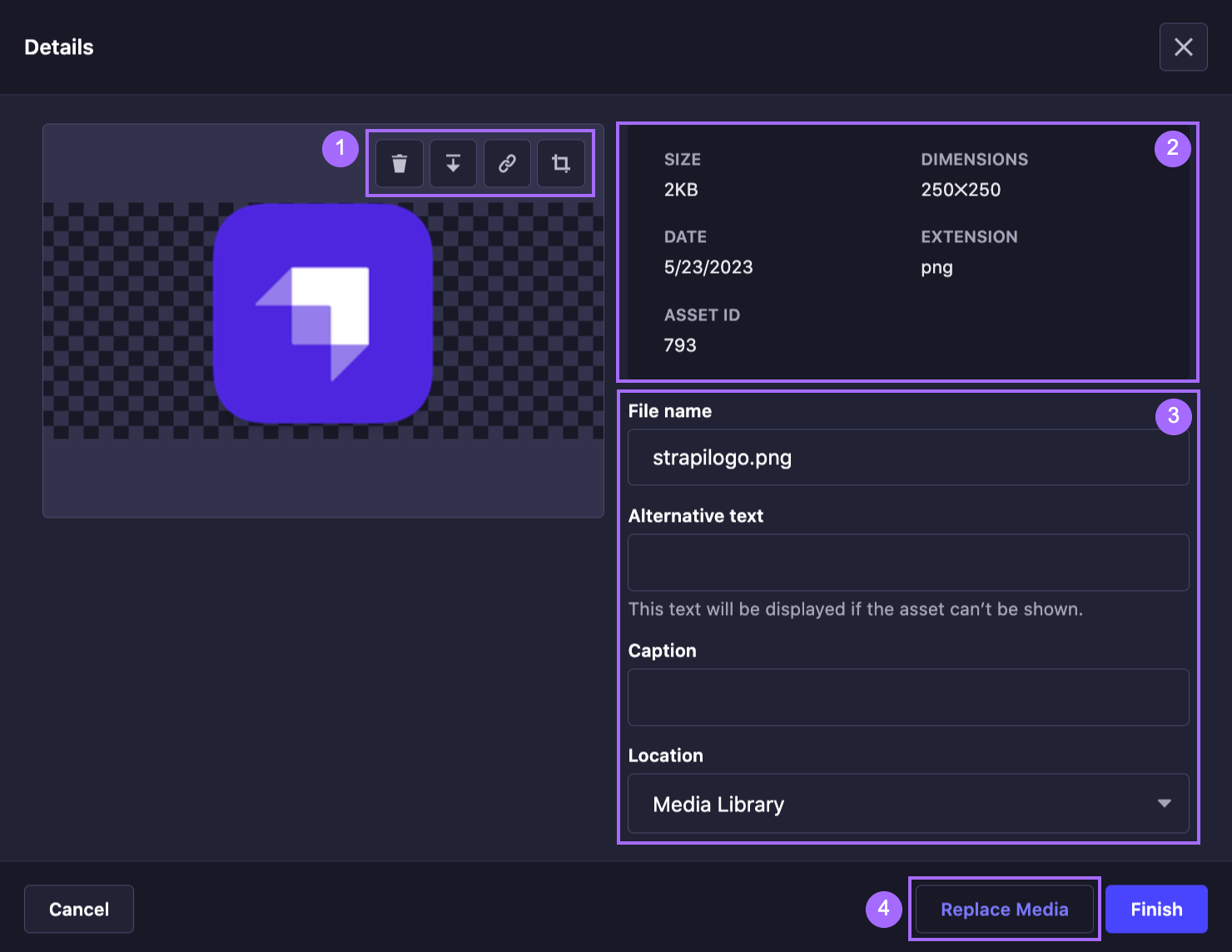1232x952 pixels.
Task: Click the Finish button
Action: [x=1155, y=909]
